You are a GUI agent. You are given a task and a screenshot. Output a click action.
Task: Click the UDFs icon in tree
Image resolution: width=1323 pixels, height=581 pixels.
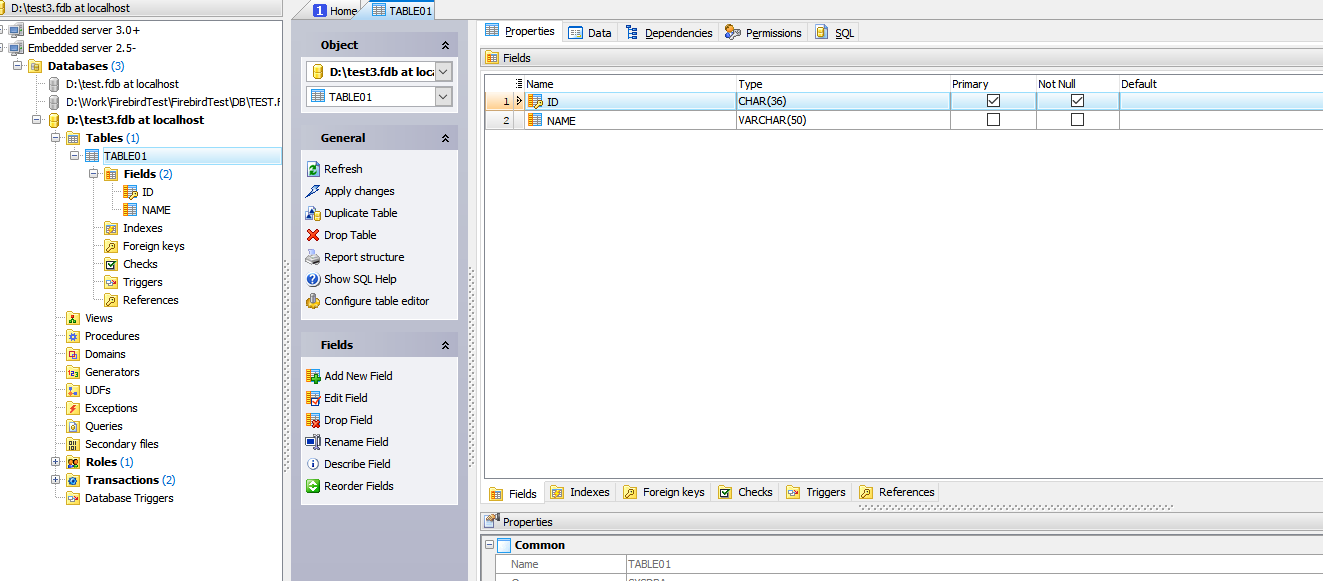[x=73, y=390]
